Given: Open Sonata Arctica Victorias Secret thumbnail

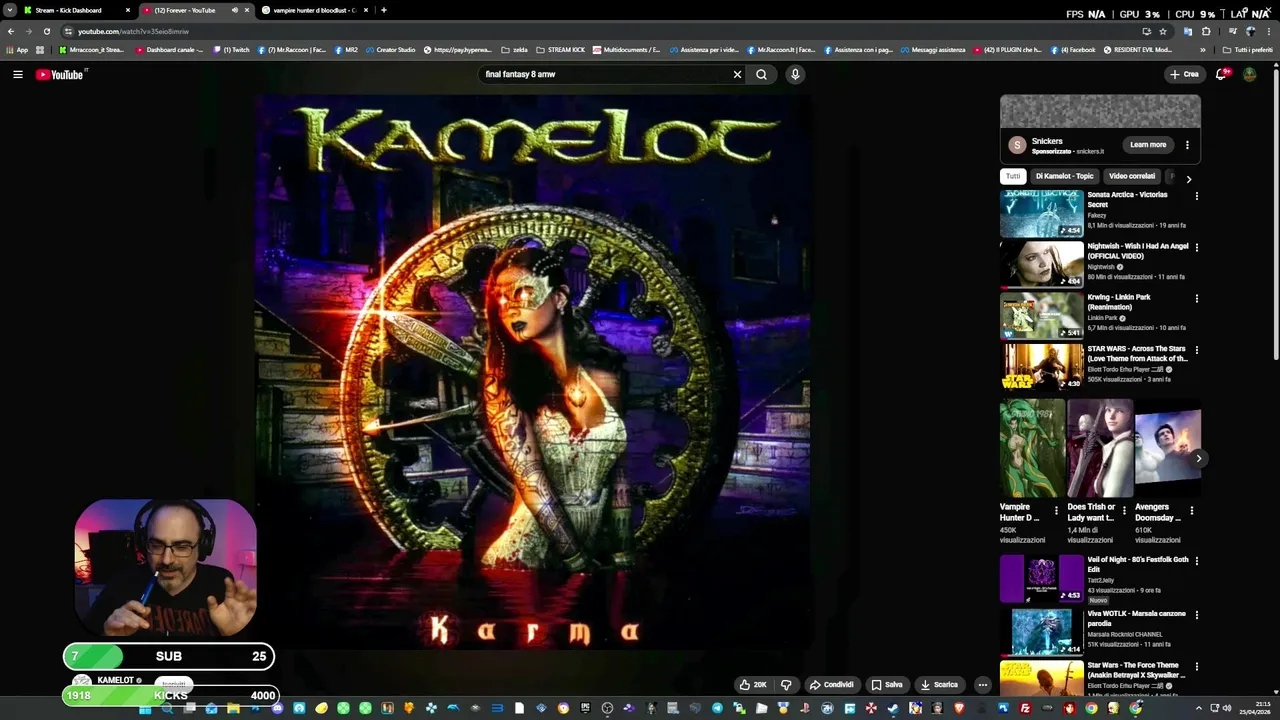Looking at the screenshot, I should (1042, 213).
